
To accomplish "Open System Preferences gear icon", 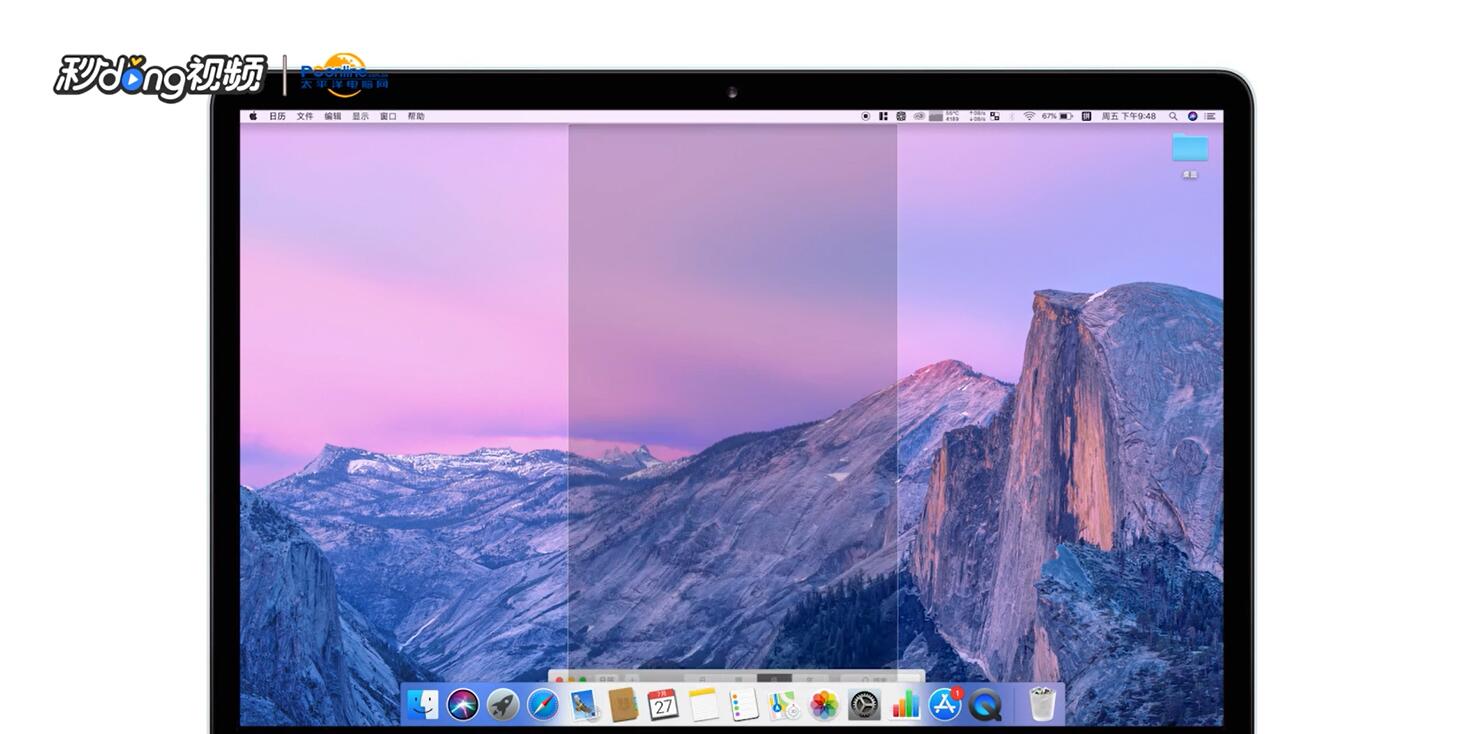I will click(x=864, y=704).
